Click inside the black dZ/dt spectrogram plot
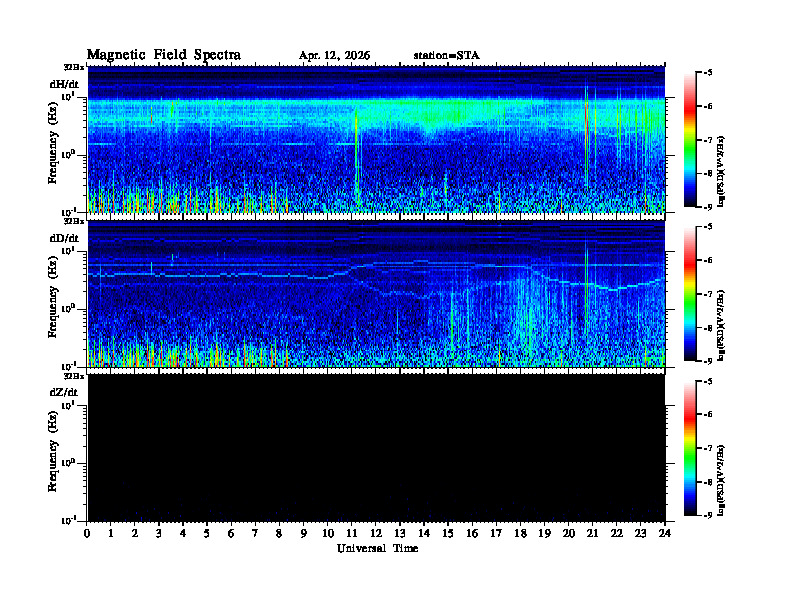 point(376,448)
